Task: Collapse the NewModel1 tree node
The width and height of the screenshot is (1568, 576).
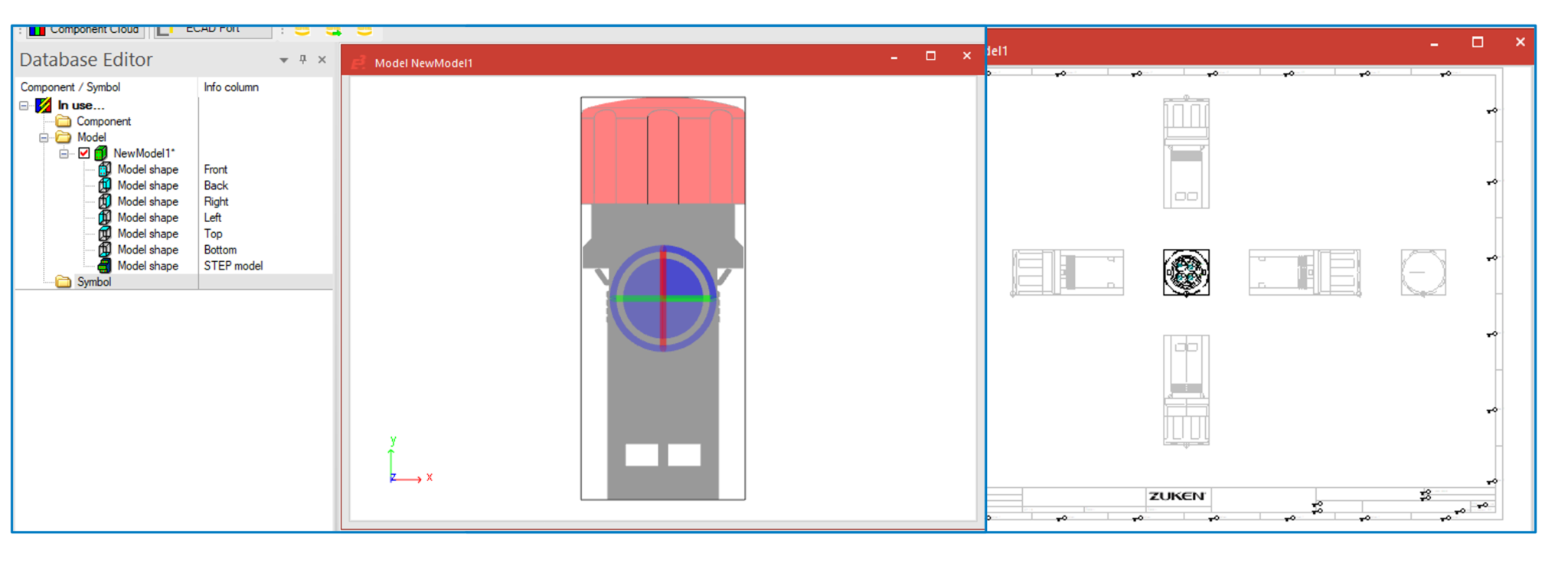Action: click(64, 154)
